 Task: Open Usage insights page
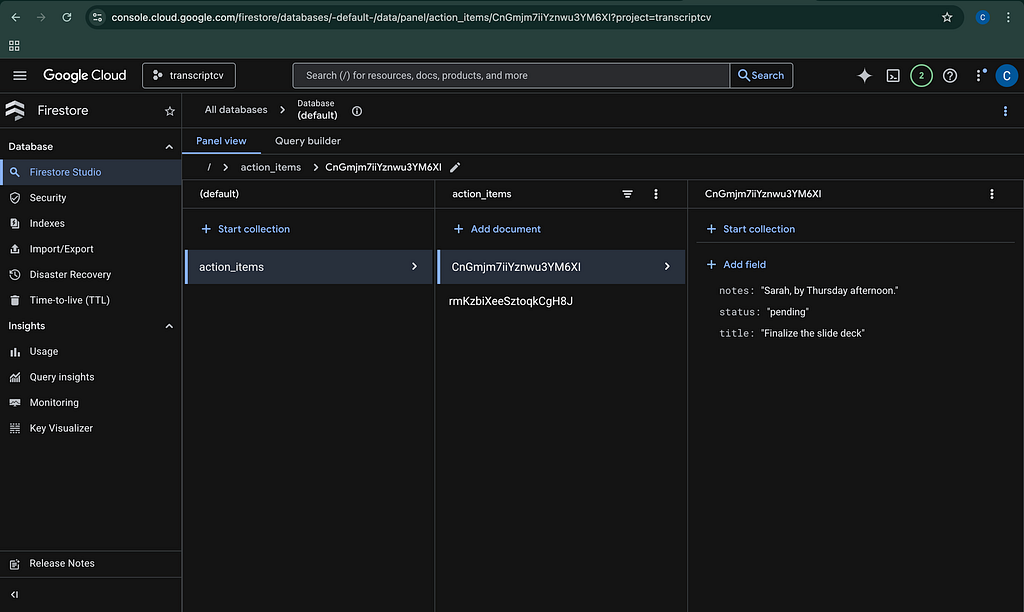[x=91, y=351]
